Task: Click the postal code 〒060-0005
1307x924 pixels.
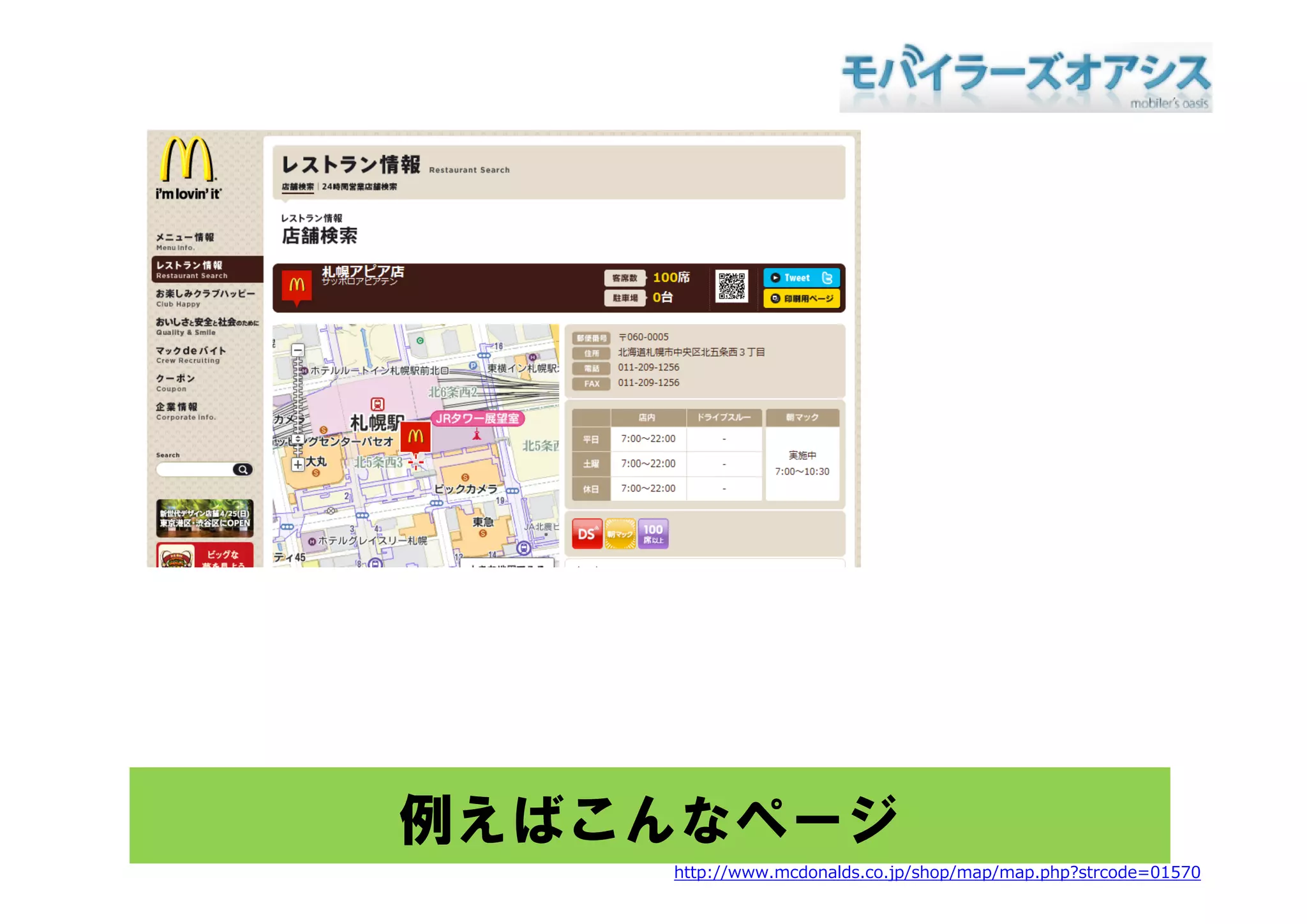Action: point(643,337)
